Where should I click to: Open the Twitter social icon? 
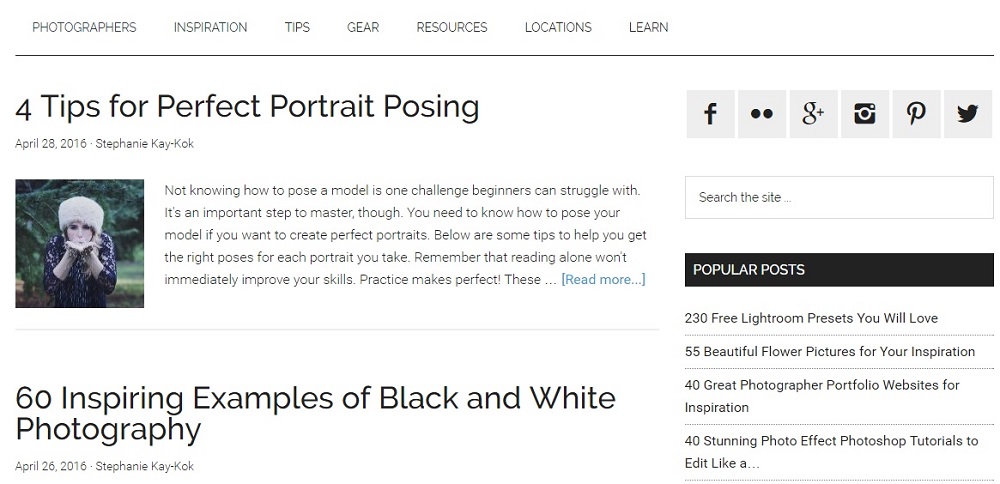tap(967, 114)
